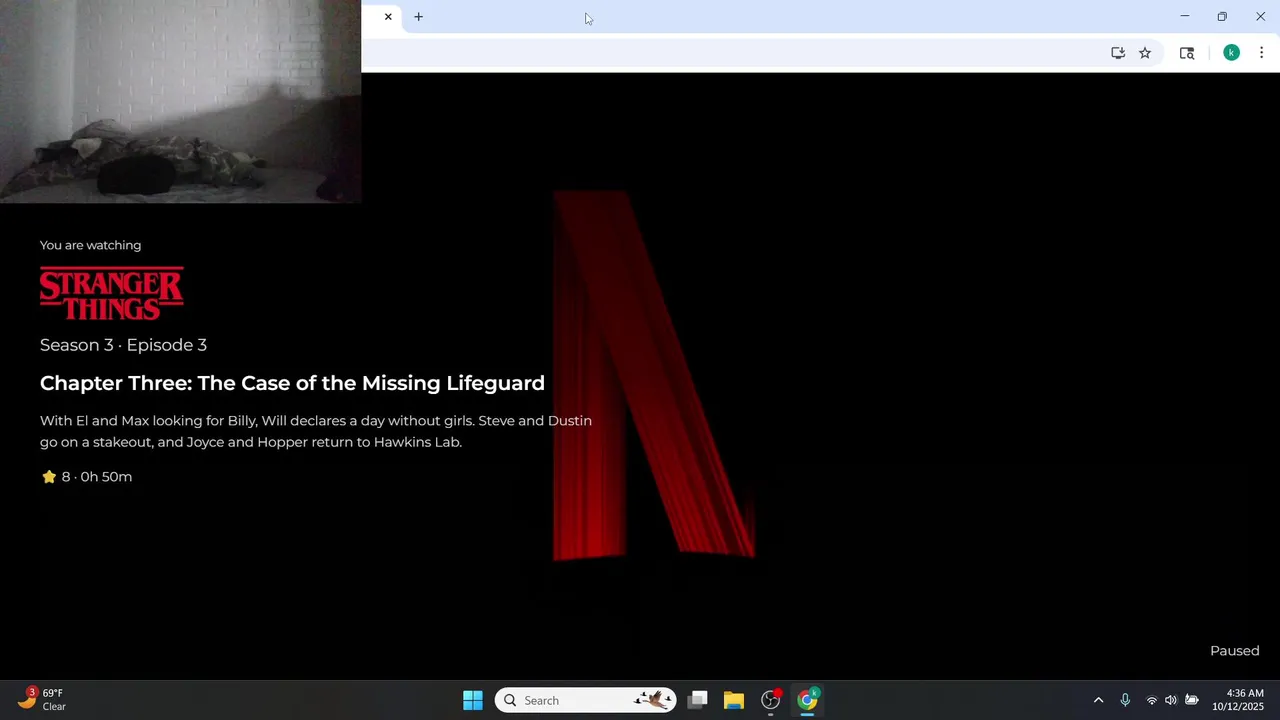The image size is (1280, 720).
Task: Click the webcam overlay preview
Action: point(180,102)
